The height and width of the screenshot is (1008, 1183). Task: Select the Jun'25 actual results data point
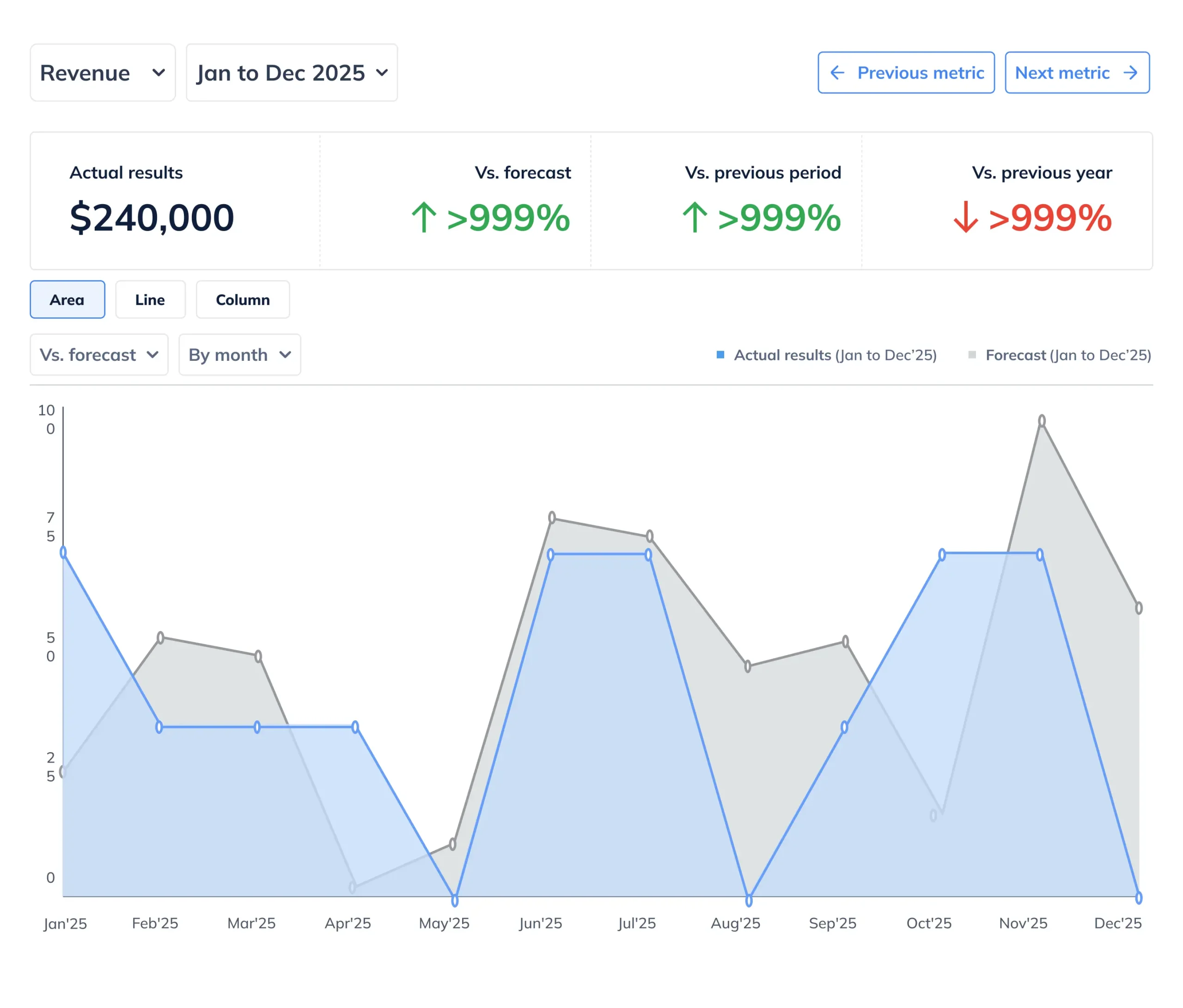[550, 555]
